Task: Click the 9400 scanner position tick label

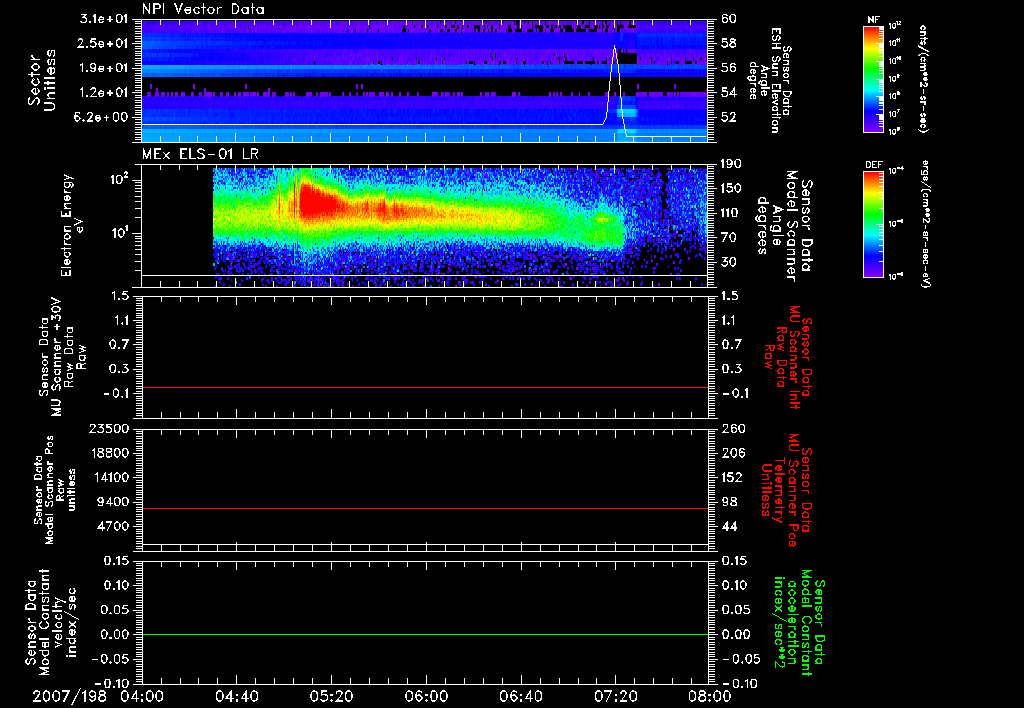Action: pos(113,502)
